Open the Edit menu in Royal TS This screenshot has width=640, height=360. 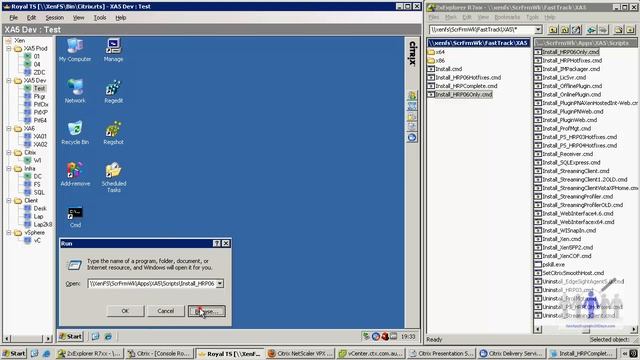(x=31, y=18)
